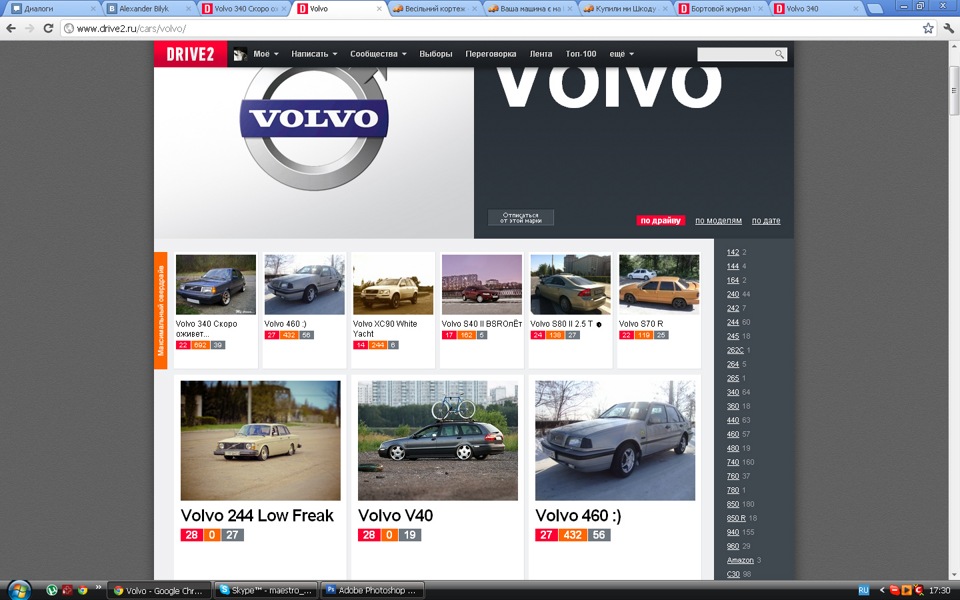Open 'Volvo S40 II' thumbnail

click(x=482, y=285)
